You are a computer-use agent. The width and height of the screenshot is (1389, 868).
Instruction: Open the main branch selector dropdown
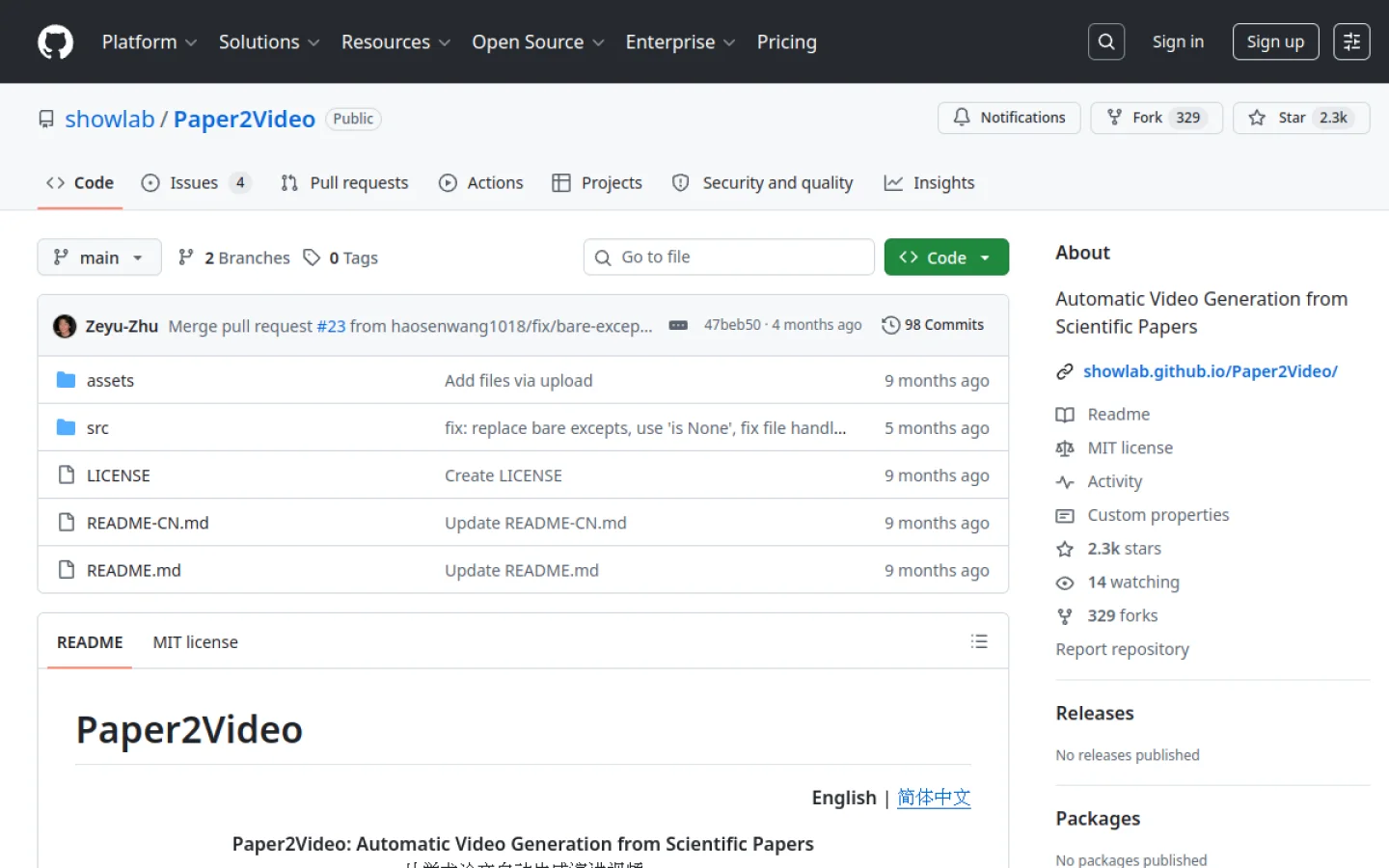(x=99, y=258)
